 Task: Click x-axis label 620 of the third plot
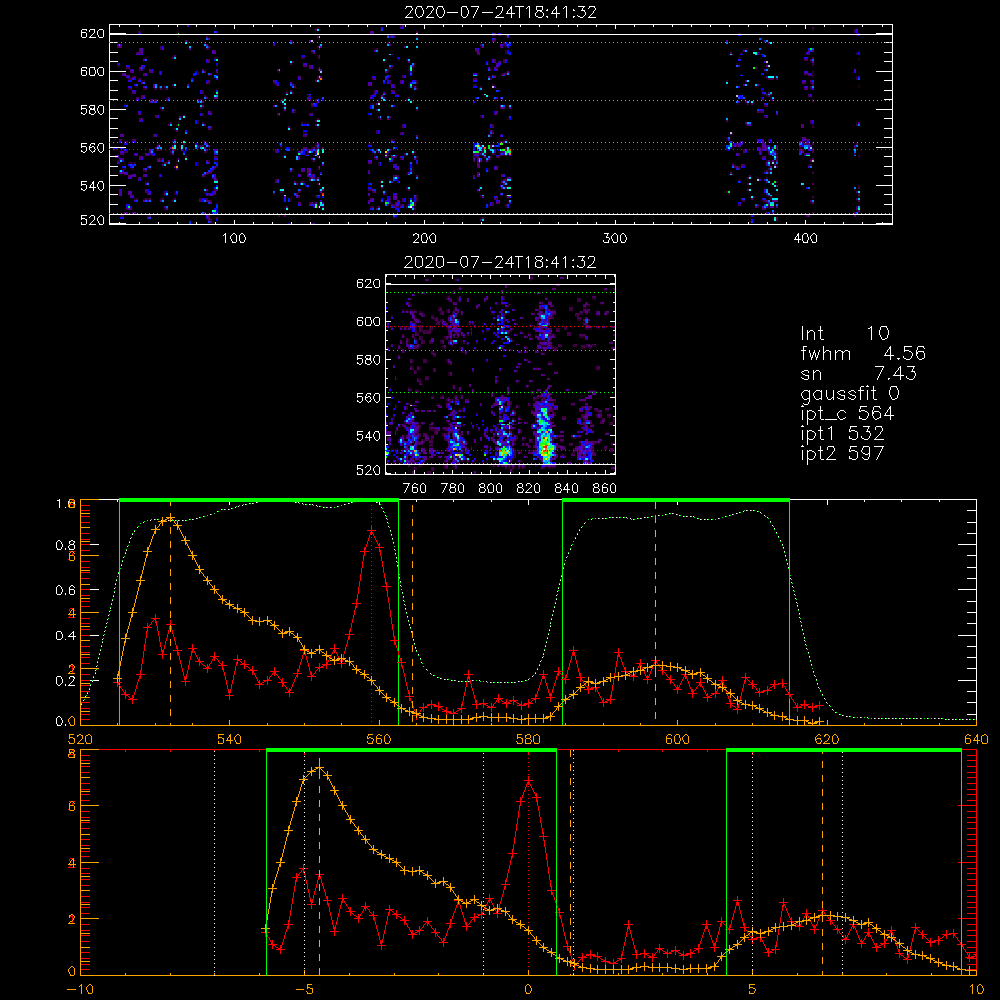coord(827,740)
